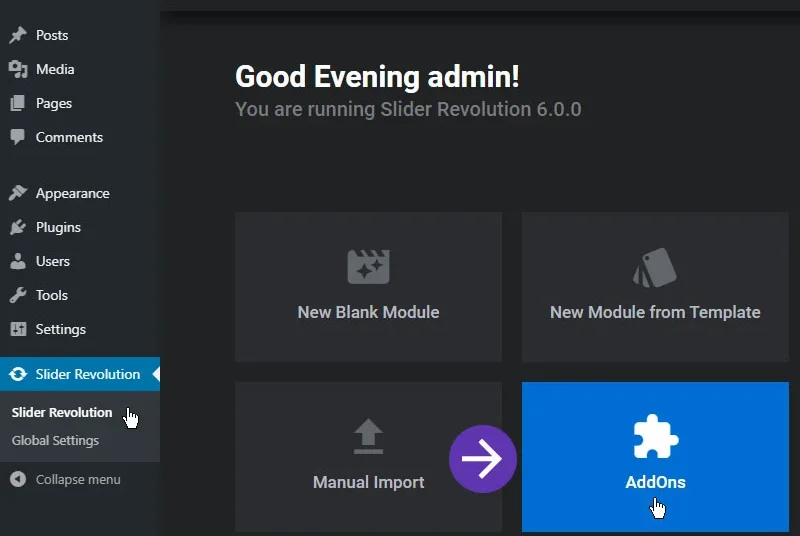Open the Tools menu item
Image resolution: width=800 pixels, height=536 pixels.
[80, 295]
